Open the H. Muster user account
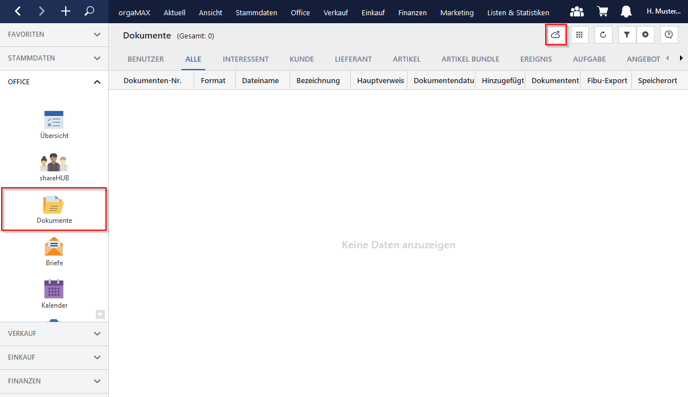This screenshot has height=397, width=688. [663, 11]
